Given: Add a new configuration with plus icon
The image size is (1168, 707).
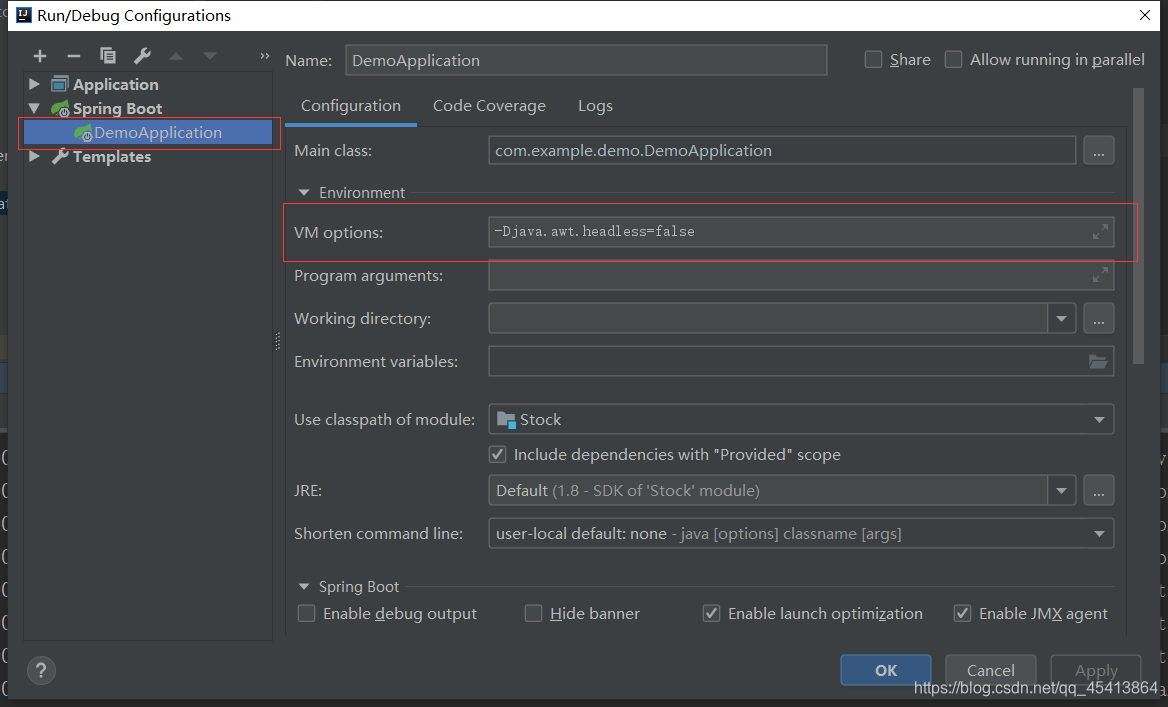Looking at the screenshot, I should point(39,56).
